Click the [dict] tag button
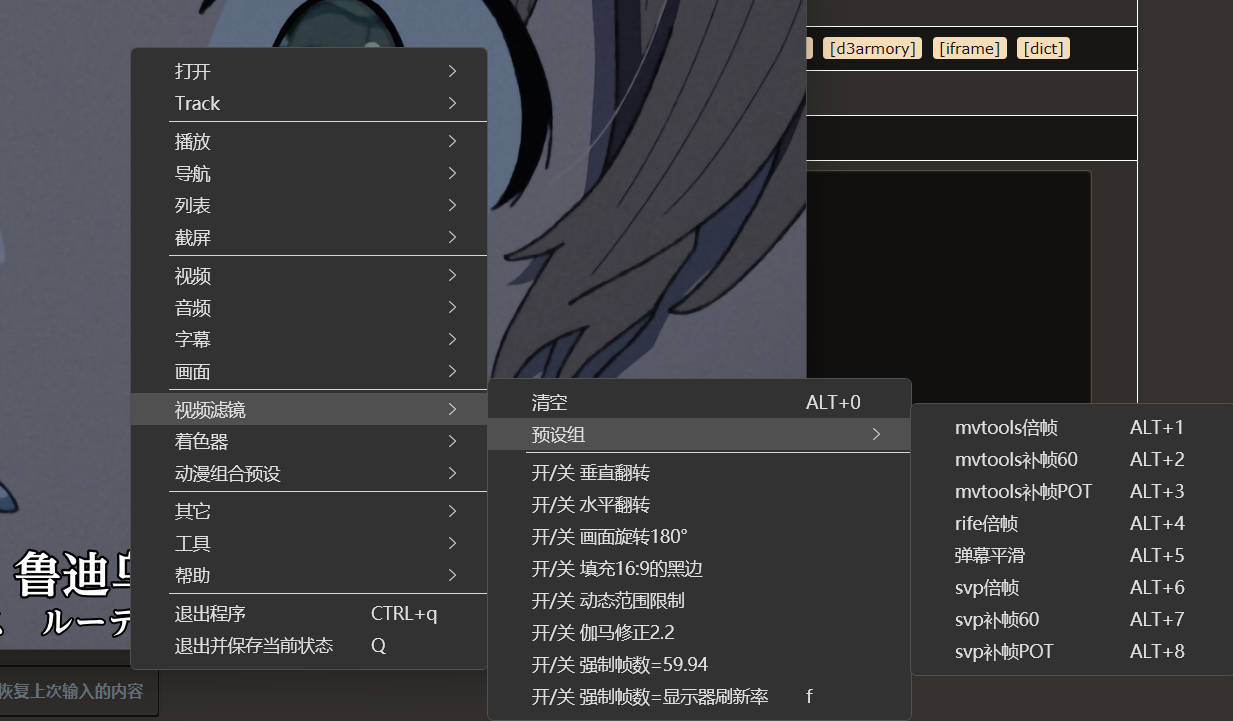This screenshot has width=1233, height=721. [x=1043, y=48]
